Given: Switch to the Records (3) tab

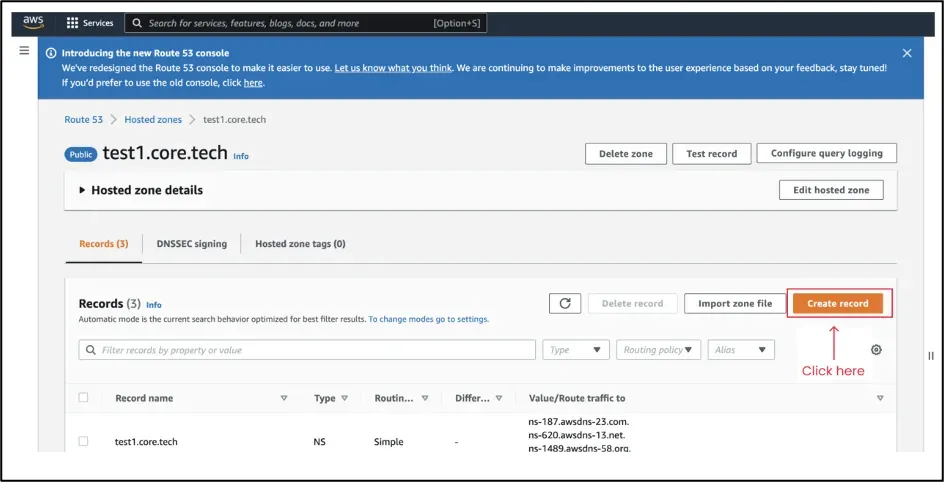Looking at the screenshot, I should tap(104, 244).
